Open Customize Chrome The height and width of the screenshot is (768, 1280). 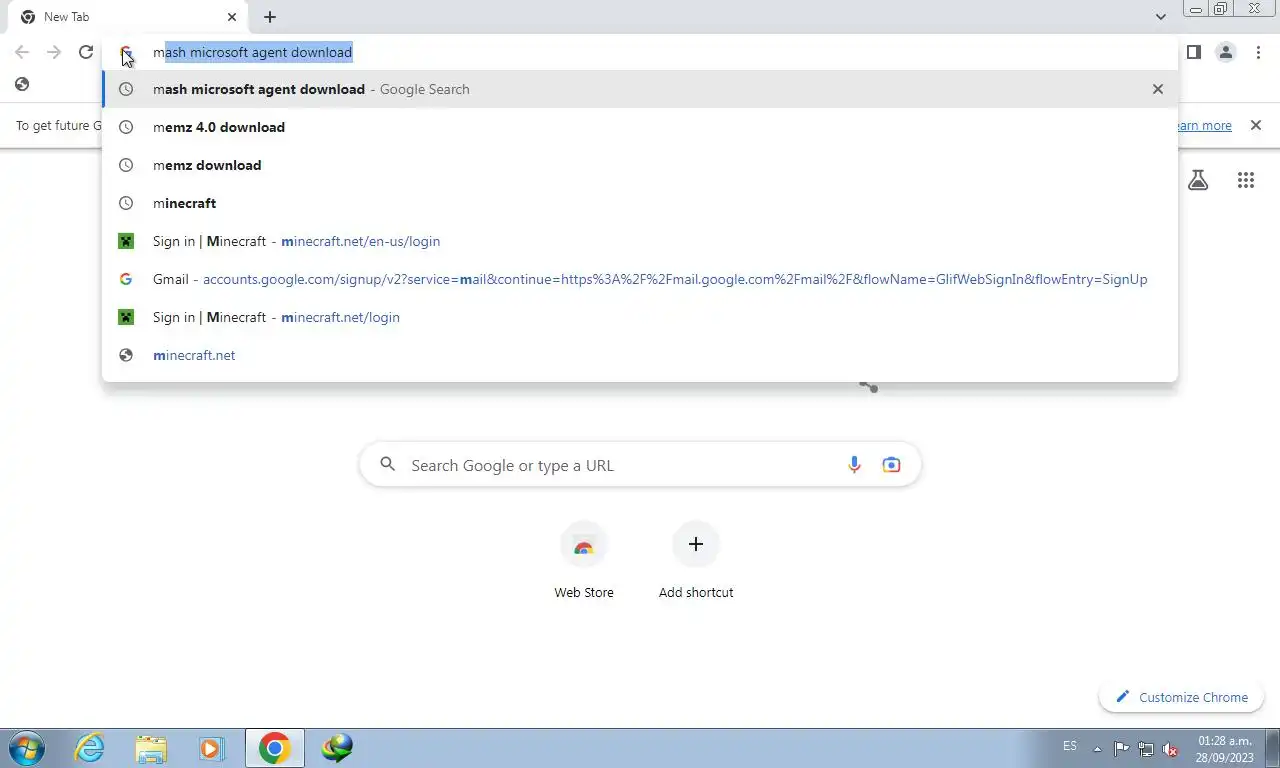click(x=1182, y=697)
